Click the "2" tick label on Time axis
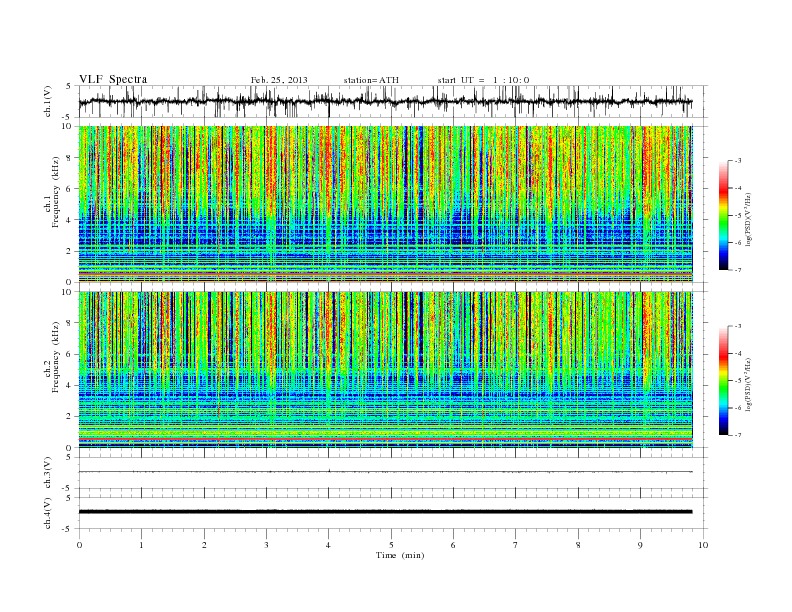The width and height of the screenshot is (792, 612). [x=204, y=545]
